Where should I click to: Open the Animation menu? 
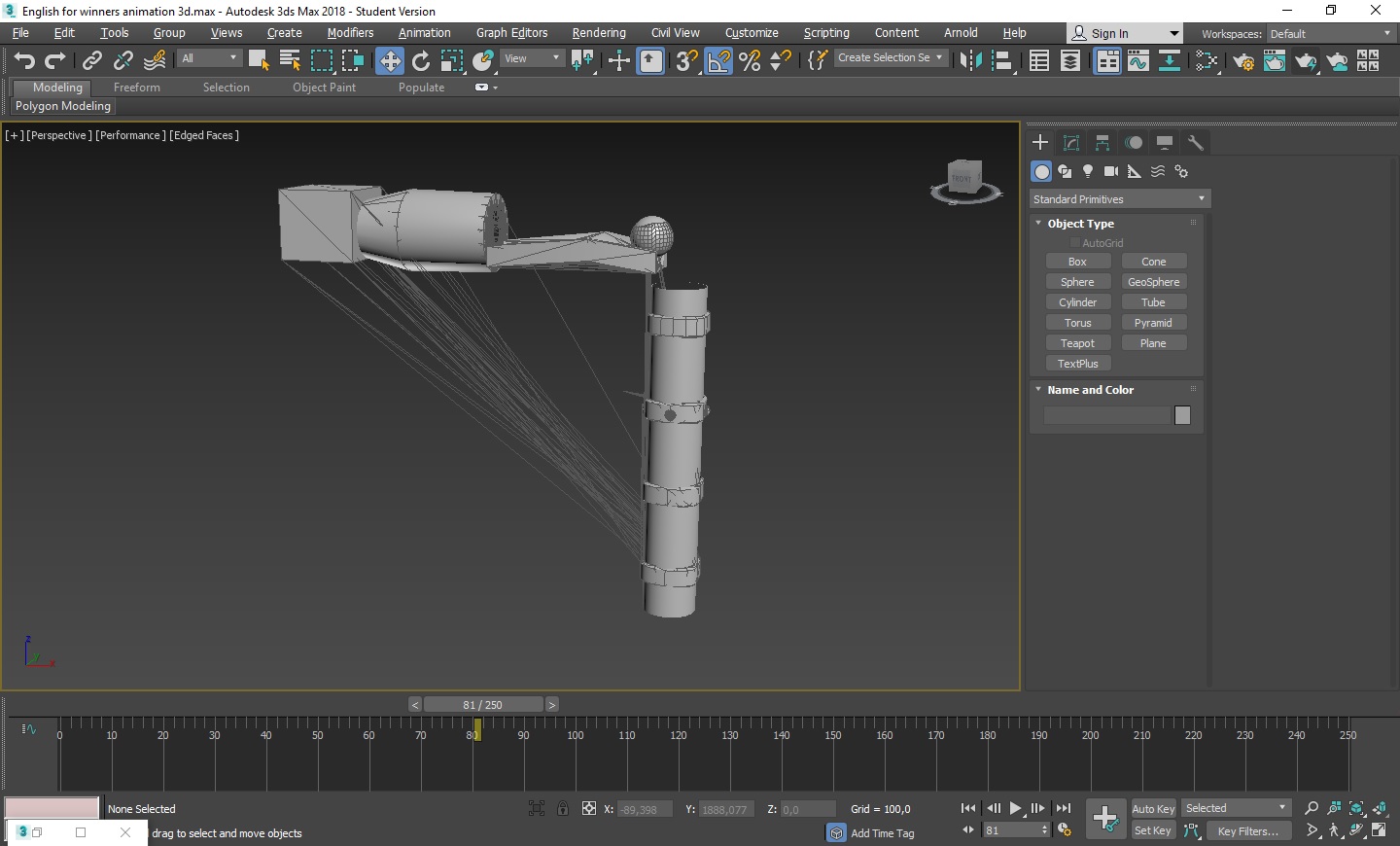(x=424, y=33)
